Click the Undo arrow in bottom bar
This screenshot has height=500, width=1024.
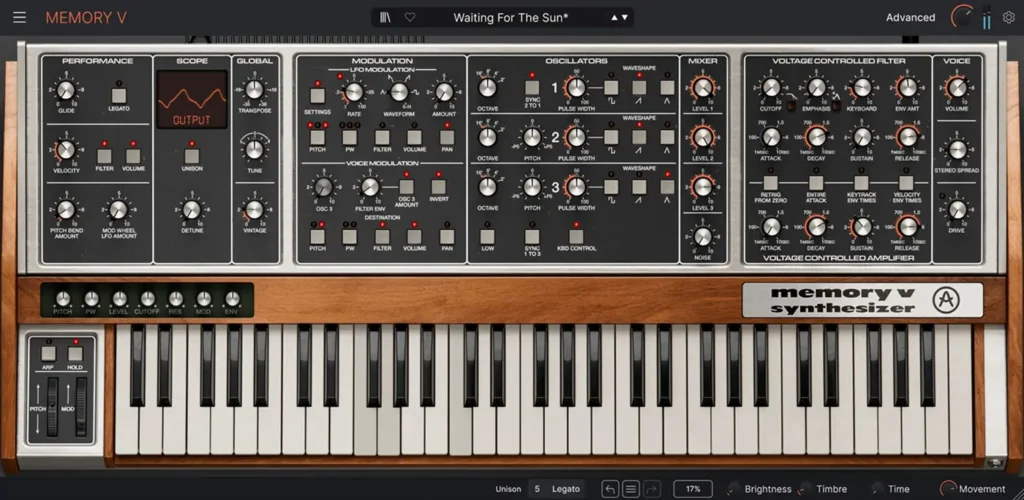(x=609, y=489)
